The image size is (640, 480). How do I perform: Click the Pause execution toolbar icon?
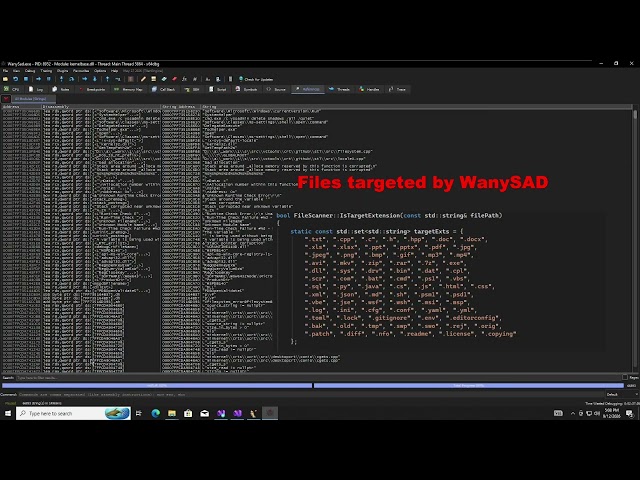pos(49,79)
